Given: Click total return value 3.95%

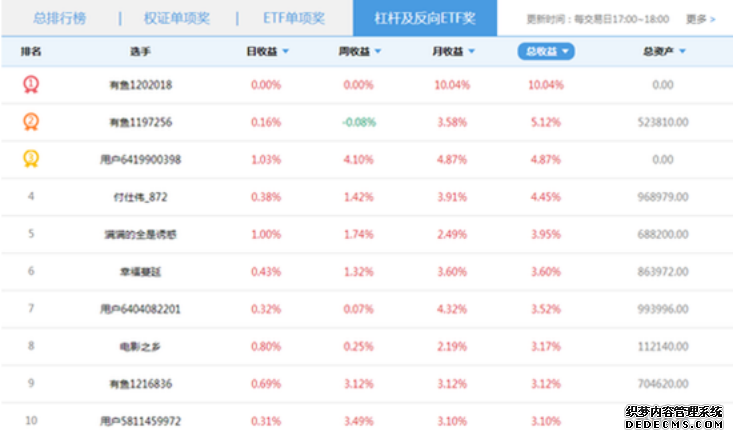Looking at the screenshot, I should (x=546, y=234).
